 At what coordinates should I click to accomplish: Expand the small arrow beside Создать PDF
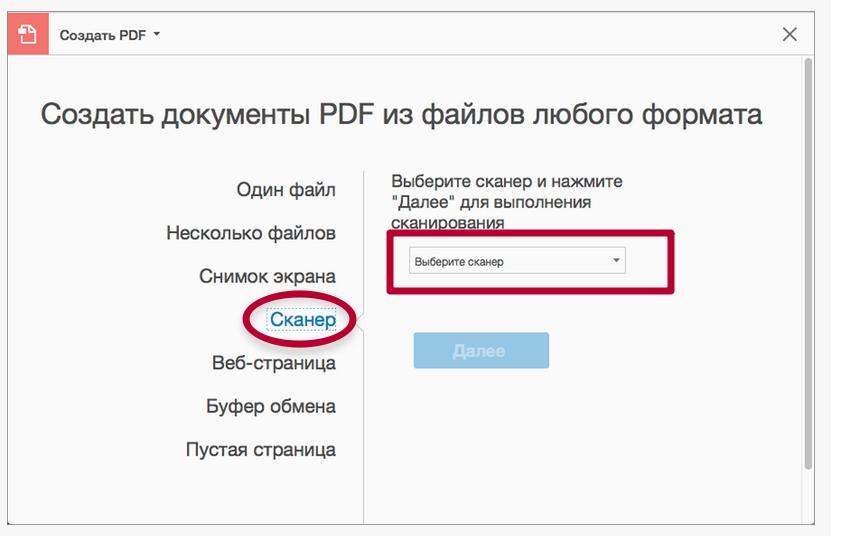click(157, 34)
